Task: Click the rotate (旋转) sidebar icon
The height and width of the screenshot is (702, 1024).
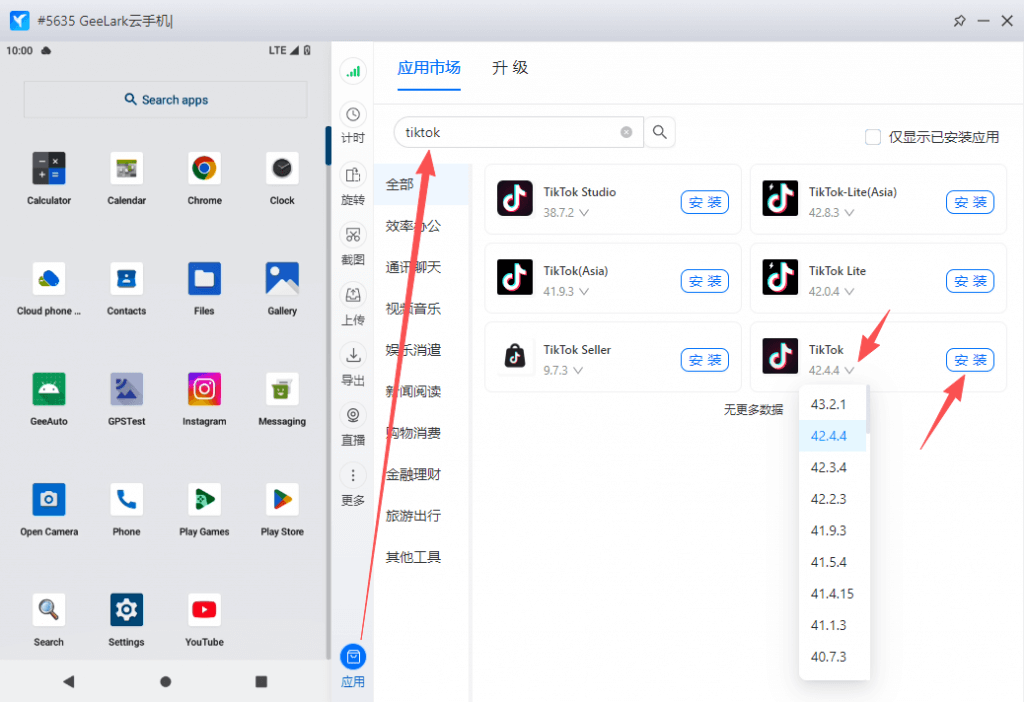Action: [x=353, y=175]
